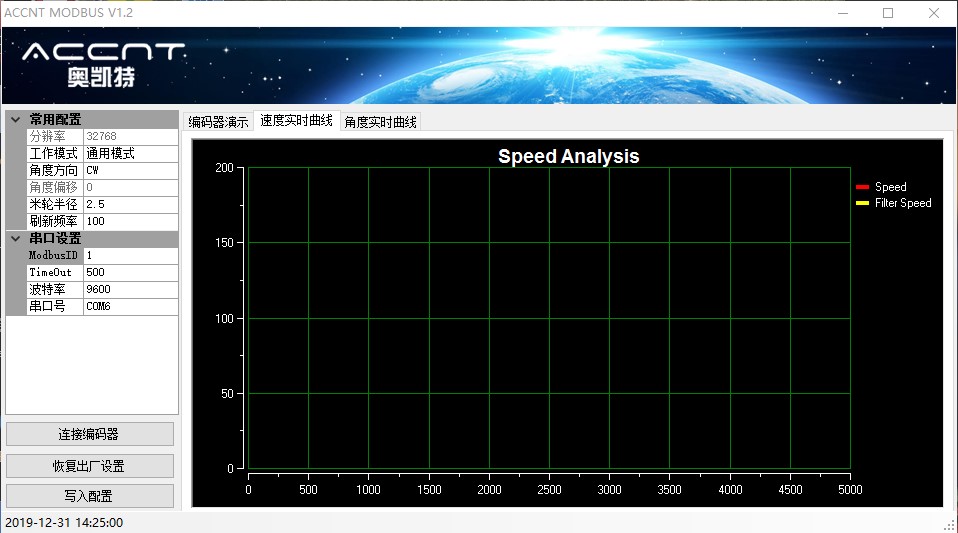
Task: Select the TimeOut 500 value field
Action: [x=130, y=272]
